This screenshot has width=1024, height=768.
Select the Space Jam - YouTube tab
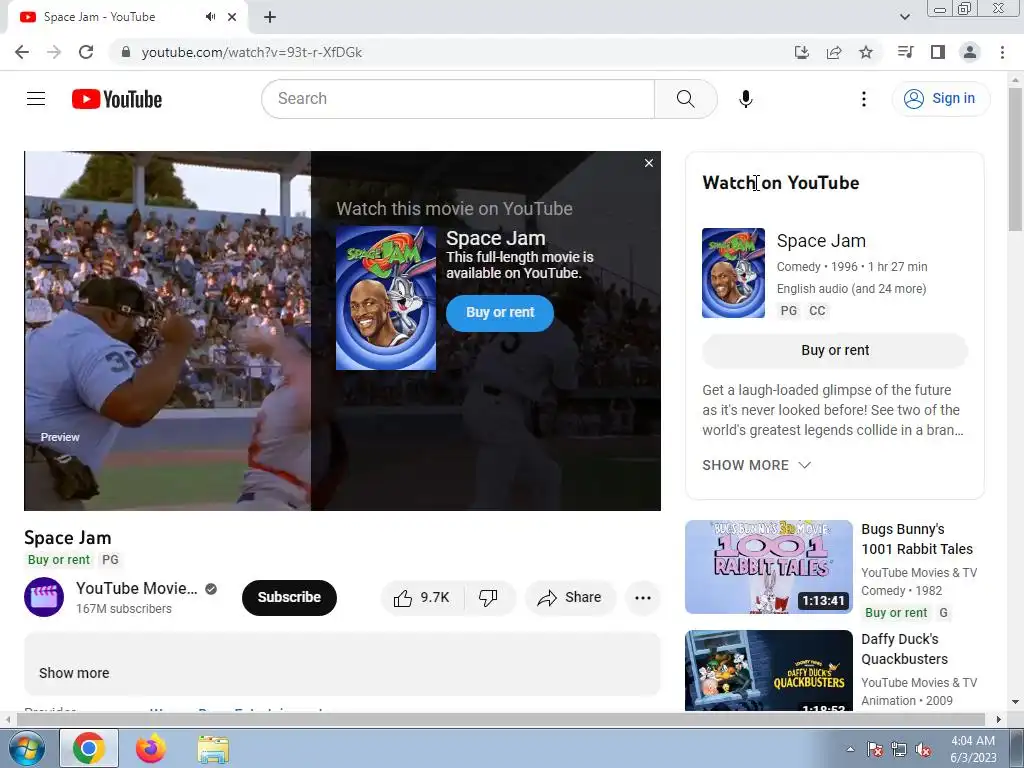coord(127,17)
